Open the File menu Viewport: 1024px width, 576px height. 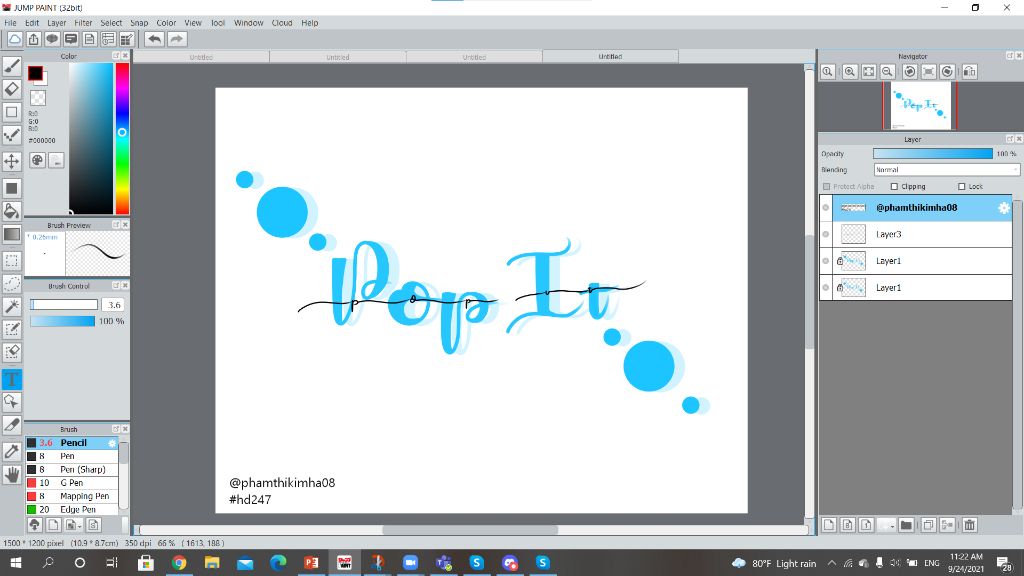pos(10,23)
